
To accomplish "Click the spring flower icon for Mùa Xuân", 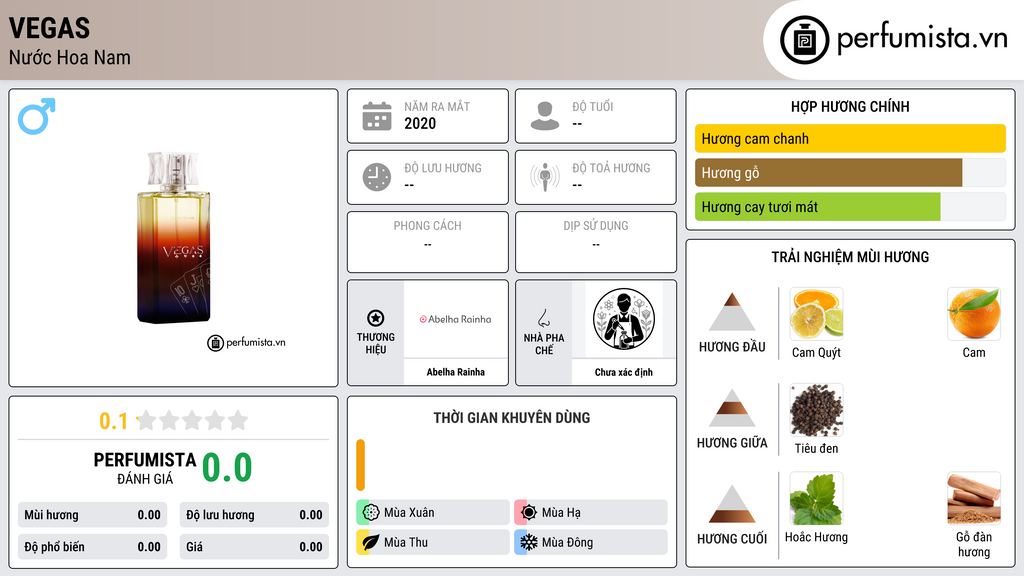I will click(370, 512).
